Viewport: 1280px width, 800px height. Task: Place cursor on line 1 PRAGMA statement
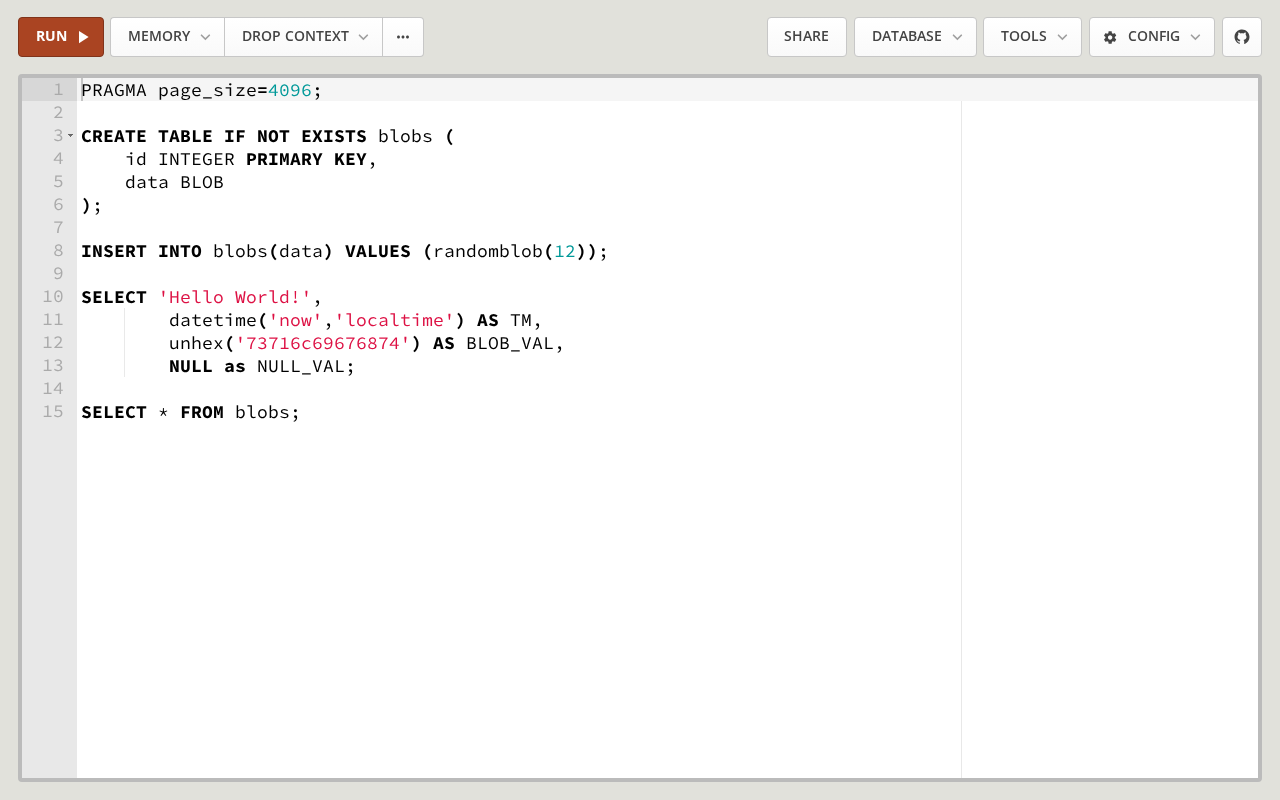pos(200,90)
